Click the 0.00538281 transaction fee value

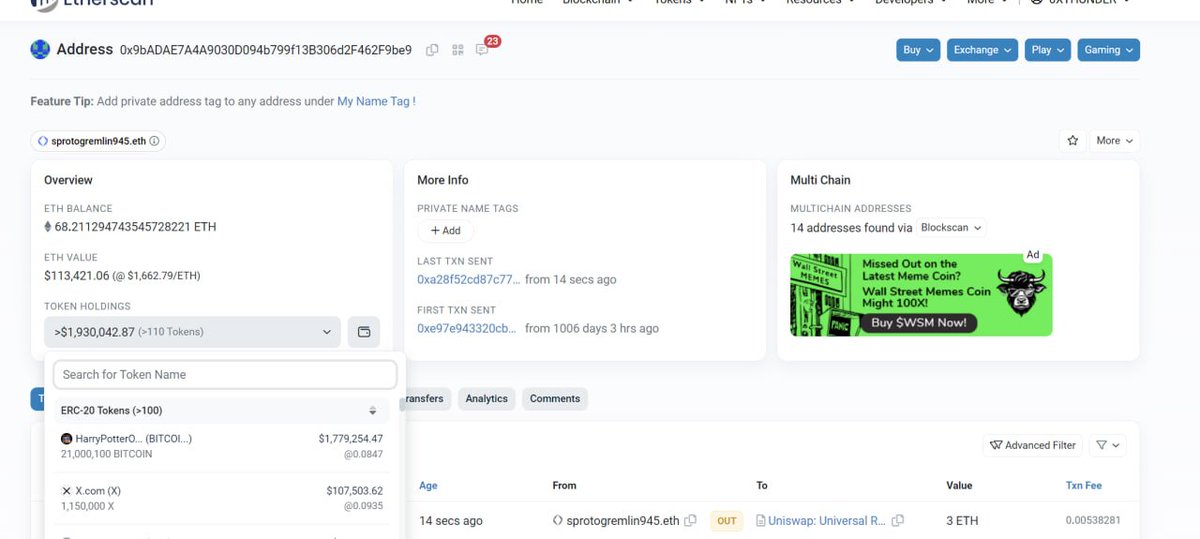1093,521
